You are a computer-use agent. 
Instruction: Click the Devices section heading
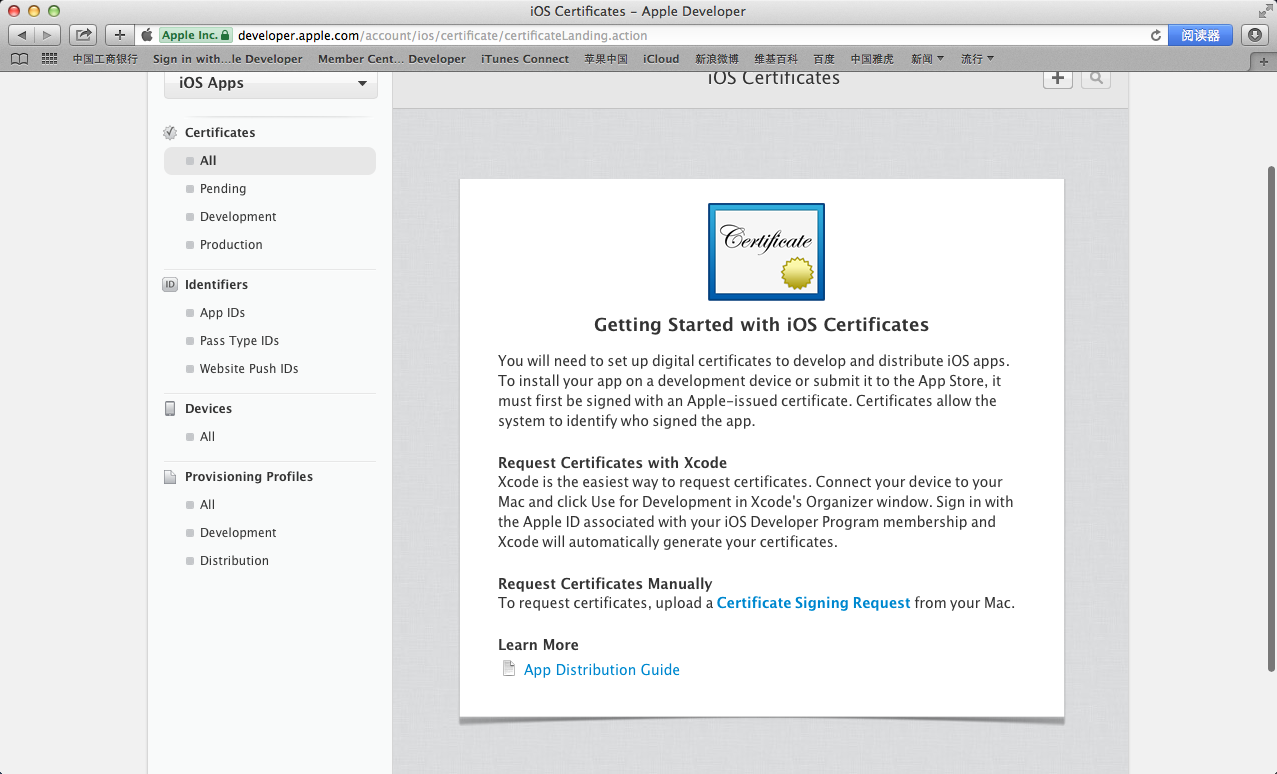(x=208, y=408)
